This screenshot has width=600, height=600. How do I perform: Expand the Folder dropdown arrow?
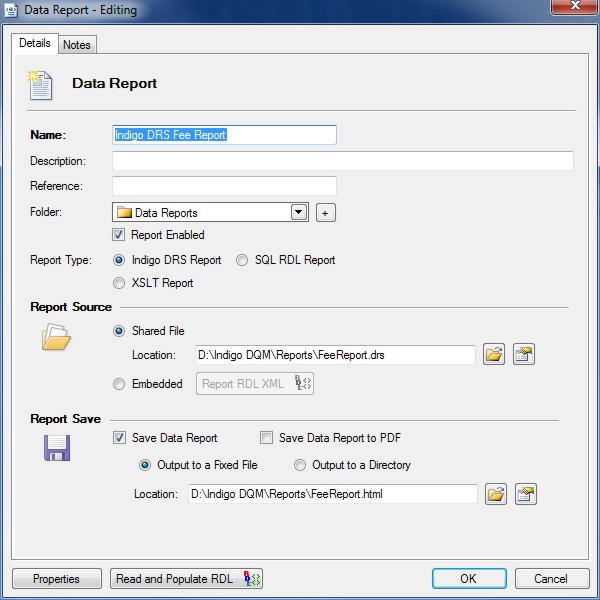coord(298,212)
